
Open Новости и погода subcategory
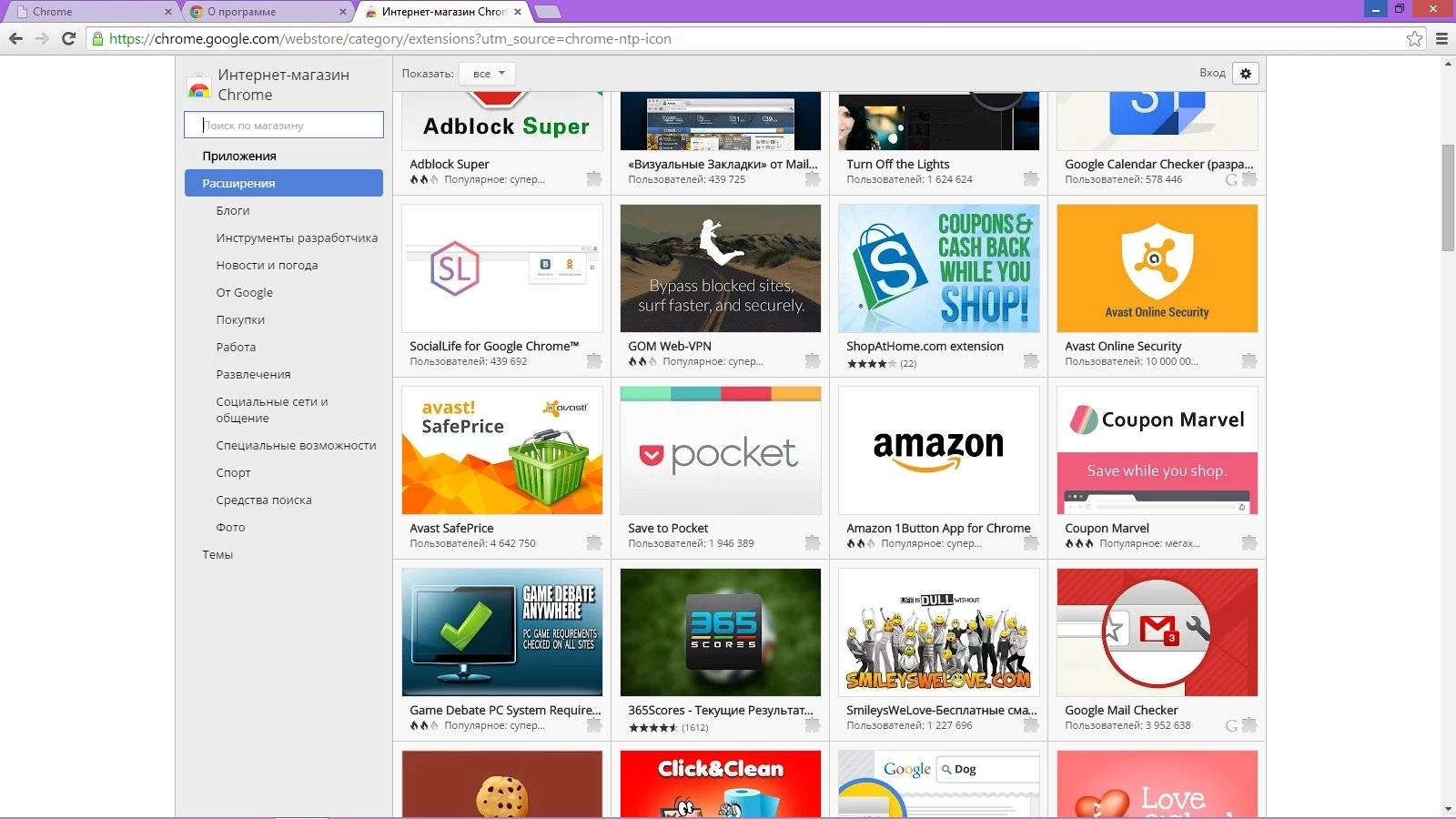pyautogui.click(x=267, y=265)
